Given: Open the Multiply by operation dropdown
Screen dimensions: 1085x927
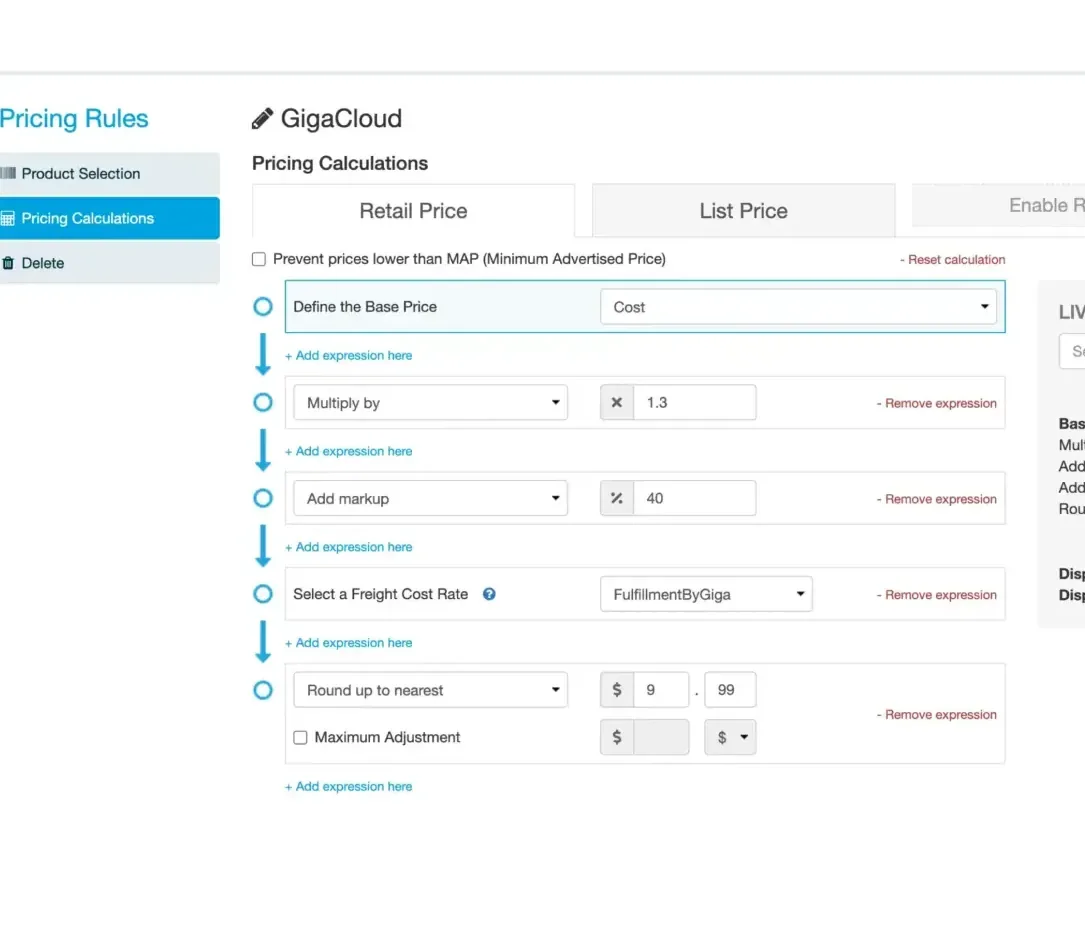Looking at the screenshot, I should click(430, 403).
